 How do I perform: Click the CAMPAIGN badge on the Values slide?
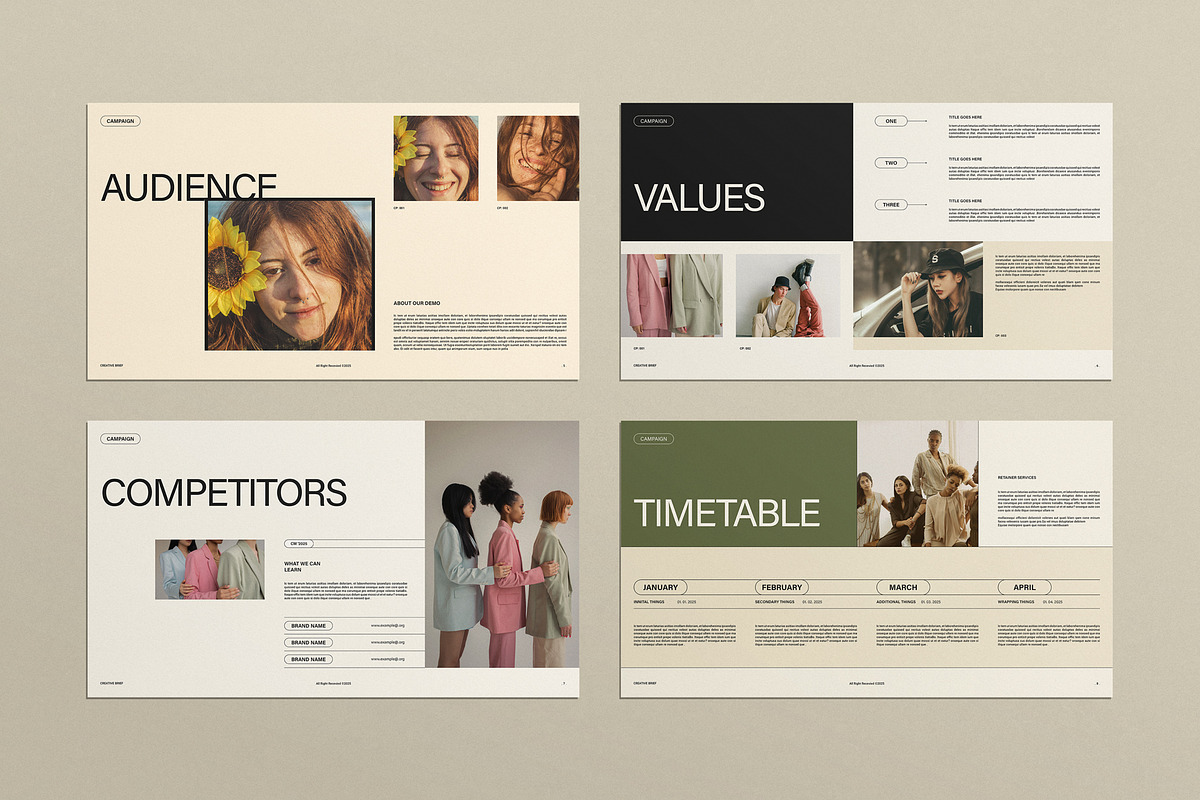click(654, 119)
